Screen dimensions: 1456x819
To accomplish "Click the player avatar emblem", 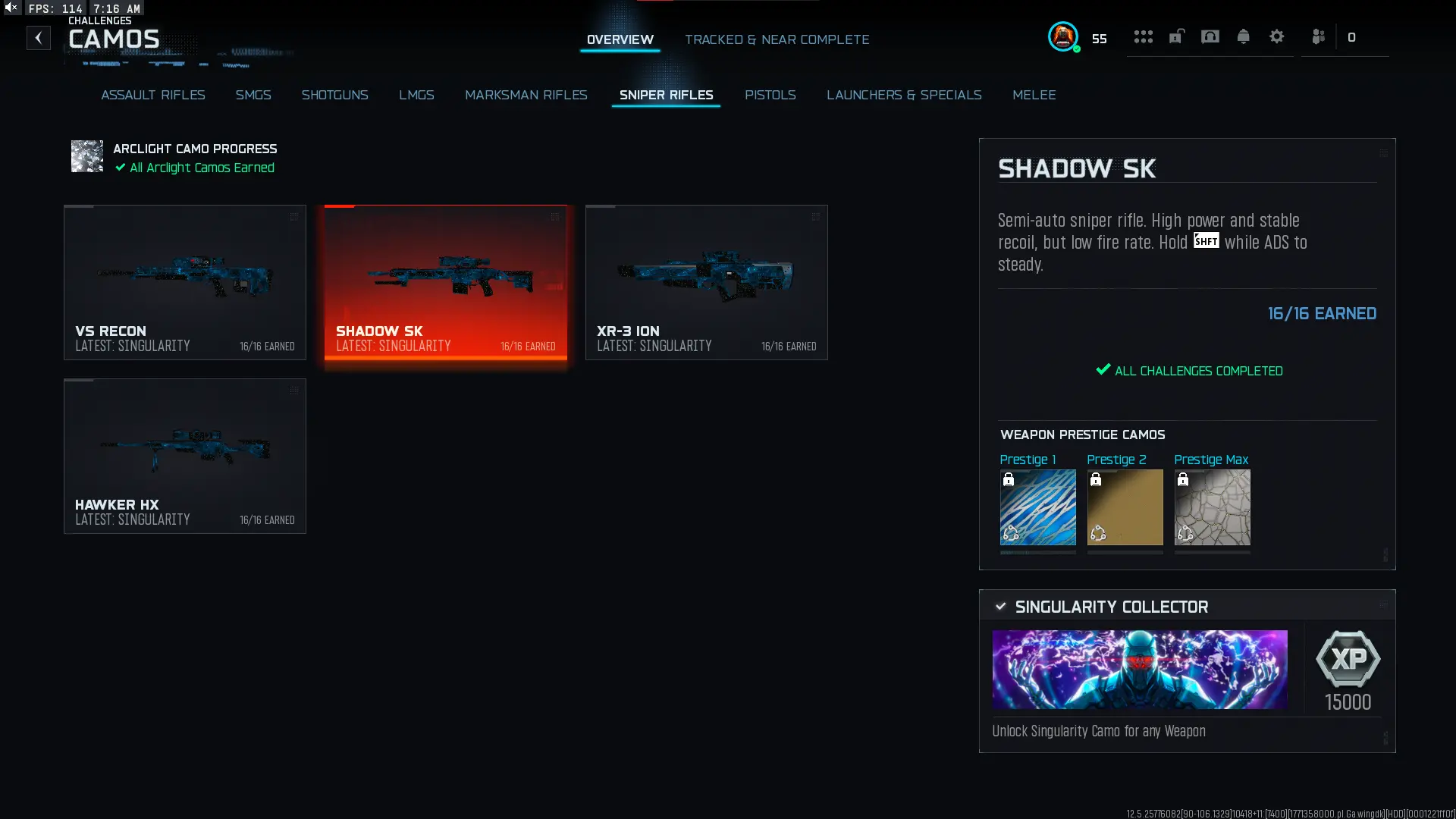I will [1063, 36].
